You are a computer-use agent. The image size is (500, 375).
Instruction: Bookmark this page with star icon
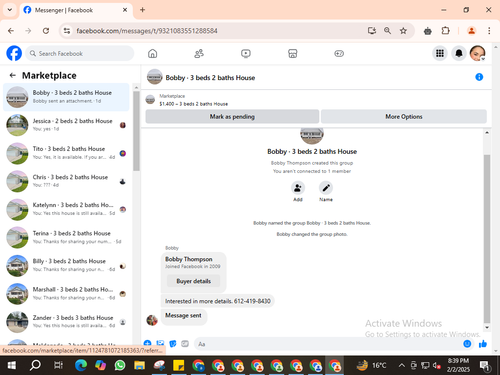(403, 31)
